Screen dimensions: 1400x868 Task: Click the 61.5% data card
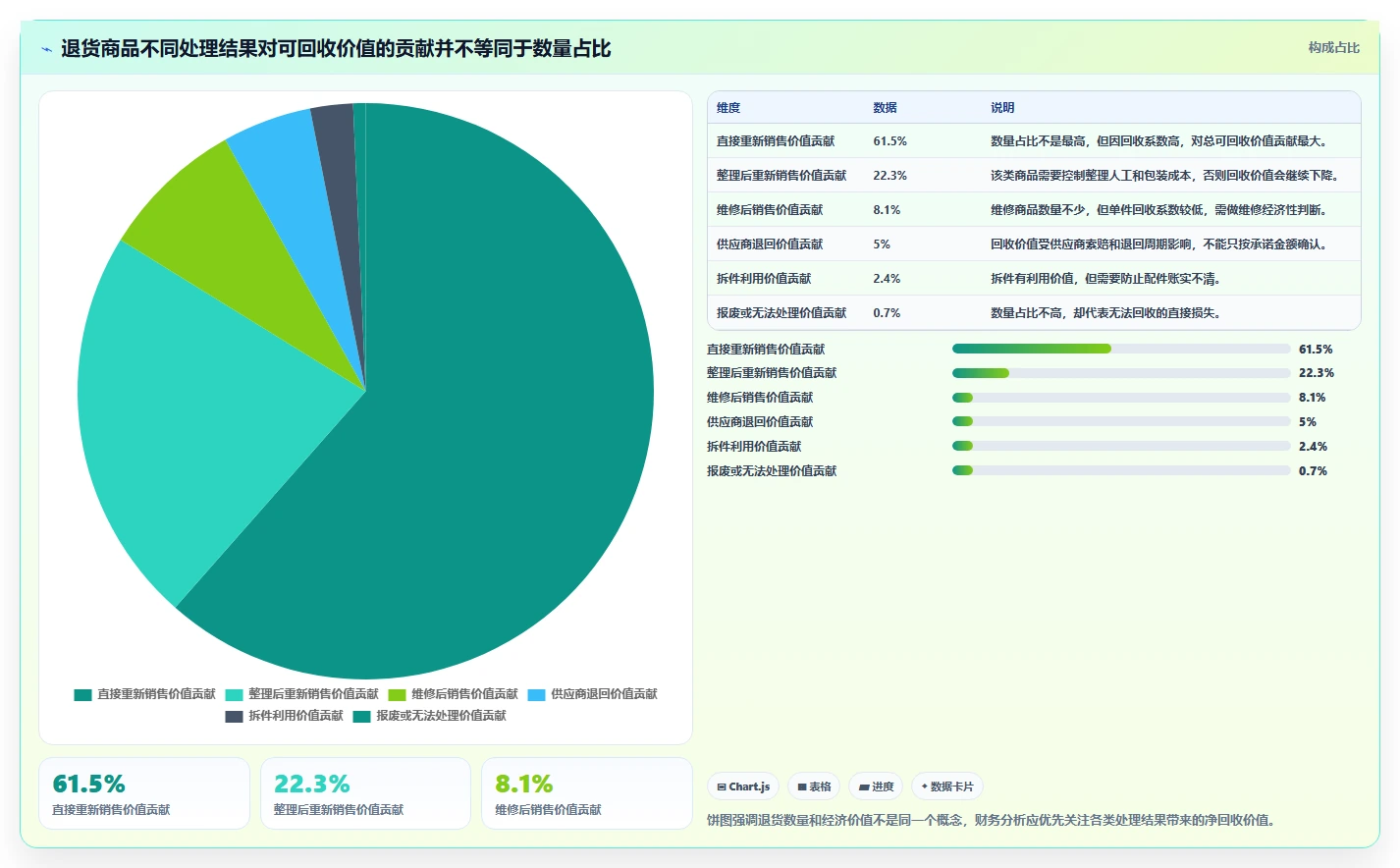(x=144, y=793)
